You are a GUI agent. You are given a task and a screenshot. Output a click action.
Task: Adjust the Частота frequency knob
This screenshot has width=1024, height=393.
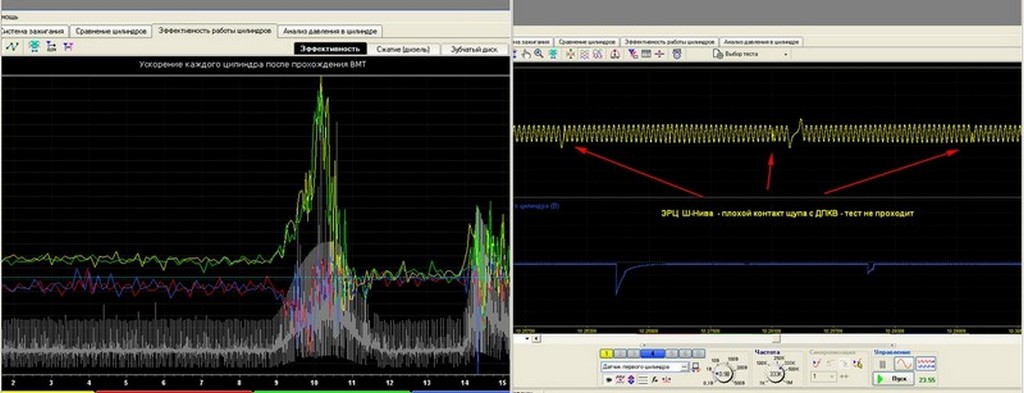[774, 374]
